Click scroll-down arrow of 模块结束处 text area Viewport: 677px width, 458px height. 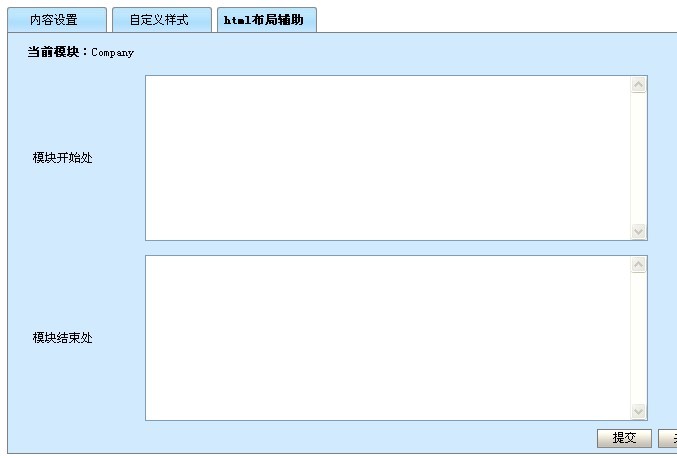pyautogui.click(x=639, y=411)
